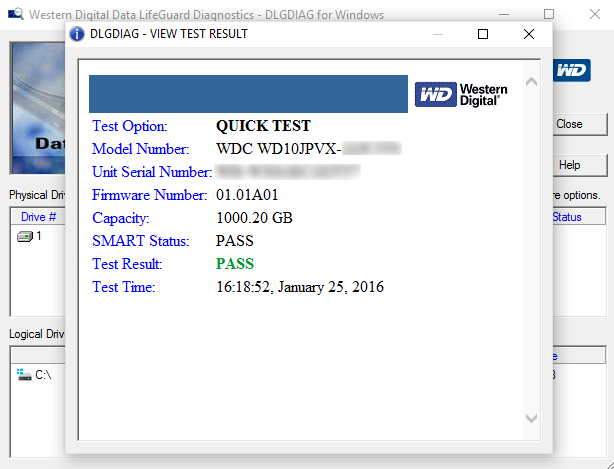Click the black SMART Status PASS value

coord(235,241)
